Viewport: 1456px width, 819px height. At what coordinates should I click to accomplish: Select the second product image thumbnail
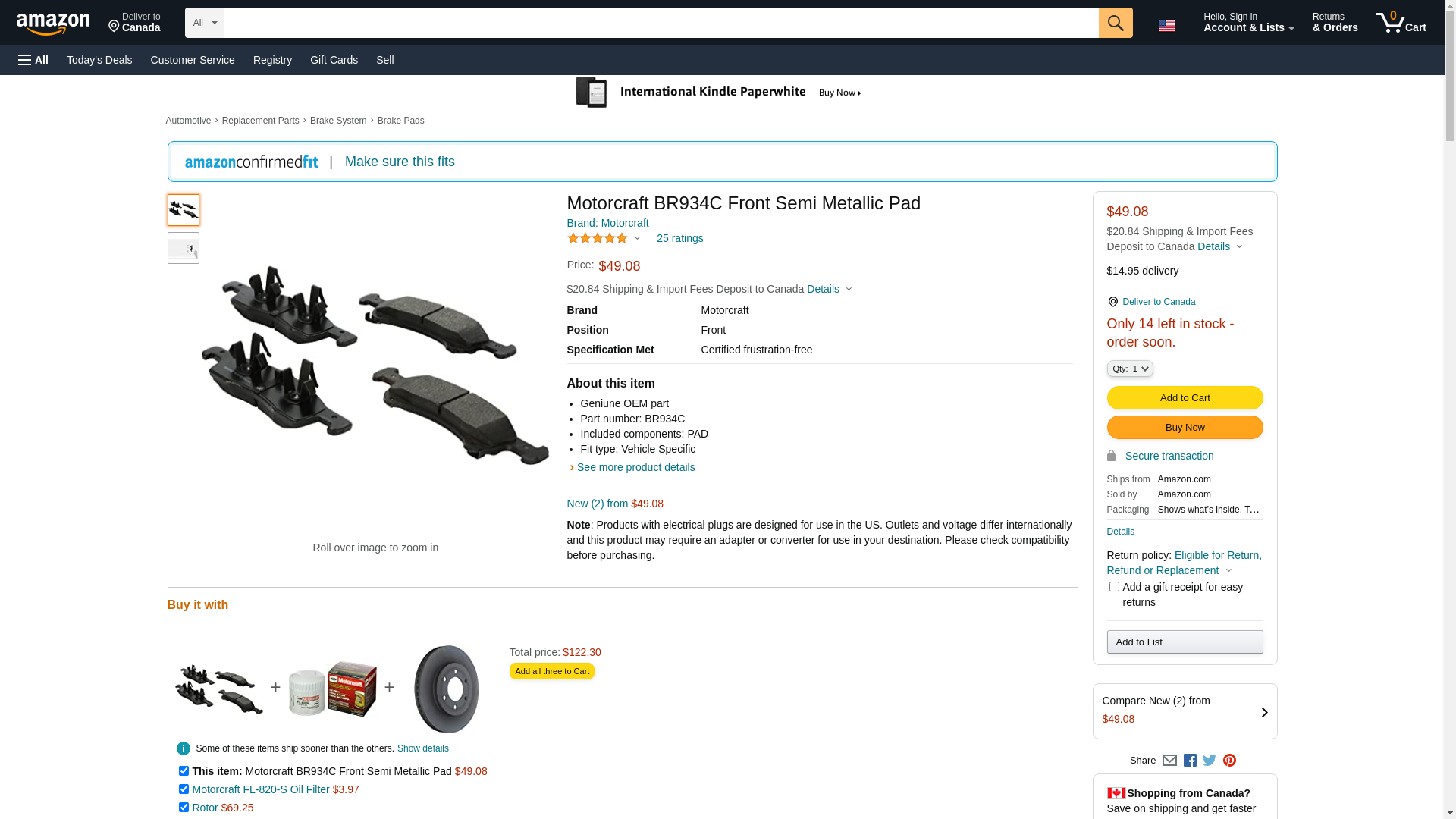tap(184, 248)
